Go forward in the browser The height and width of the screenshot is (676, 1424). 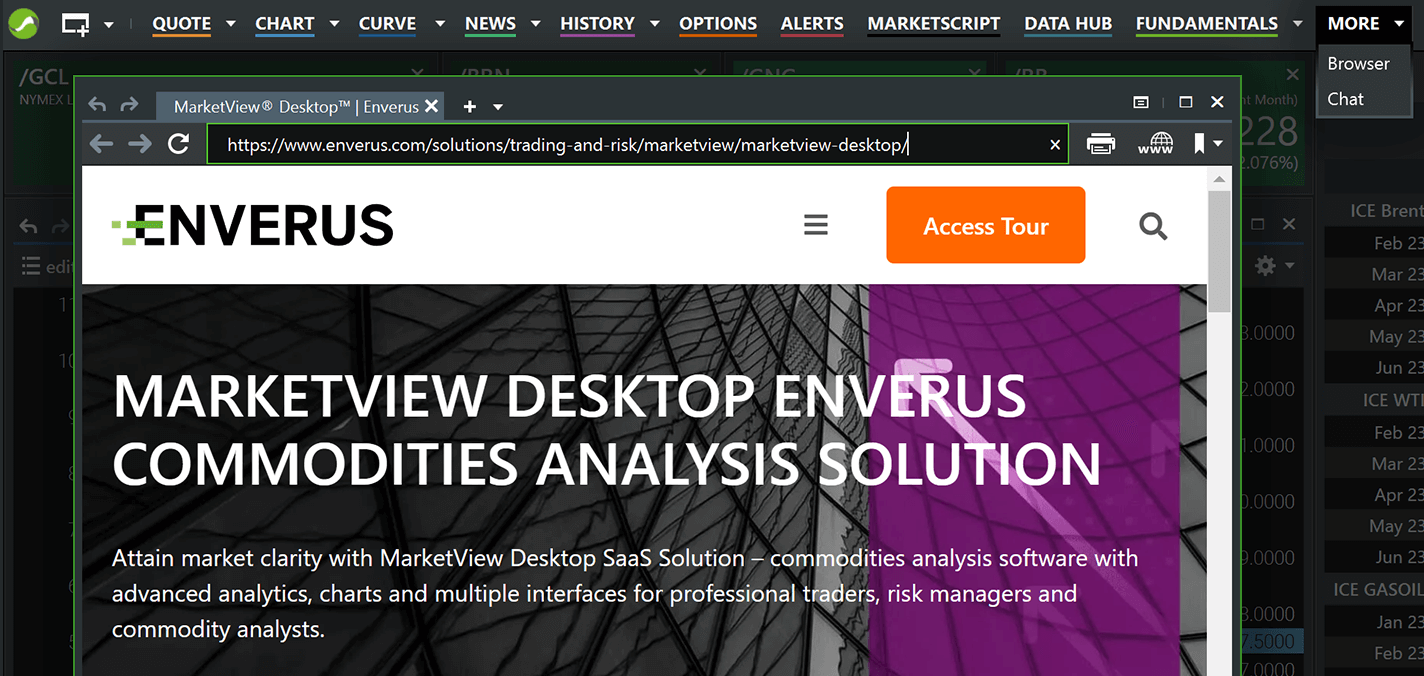pyautogui.click(x=140, y=144)
